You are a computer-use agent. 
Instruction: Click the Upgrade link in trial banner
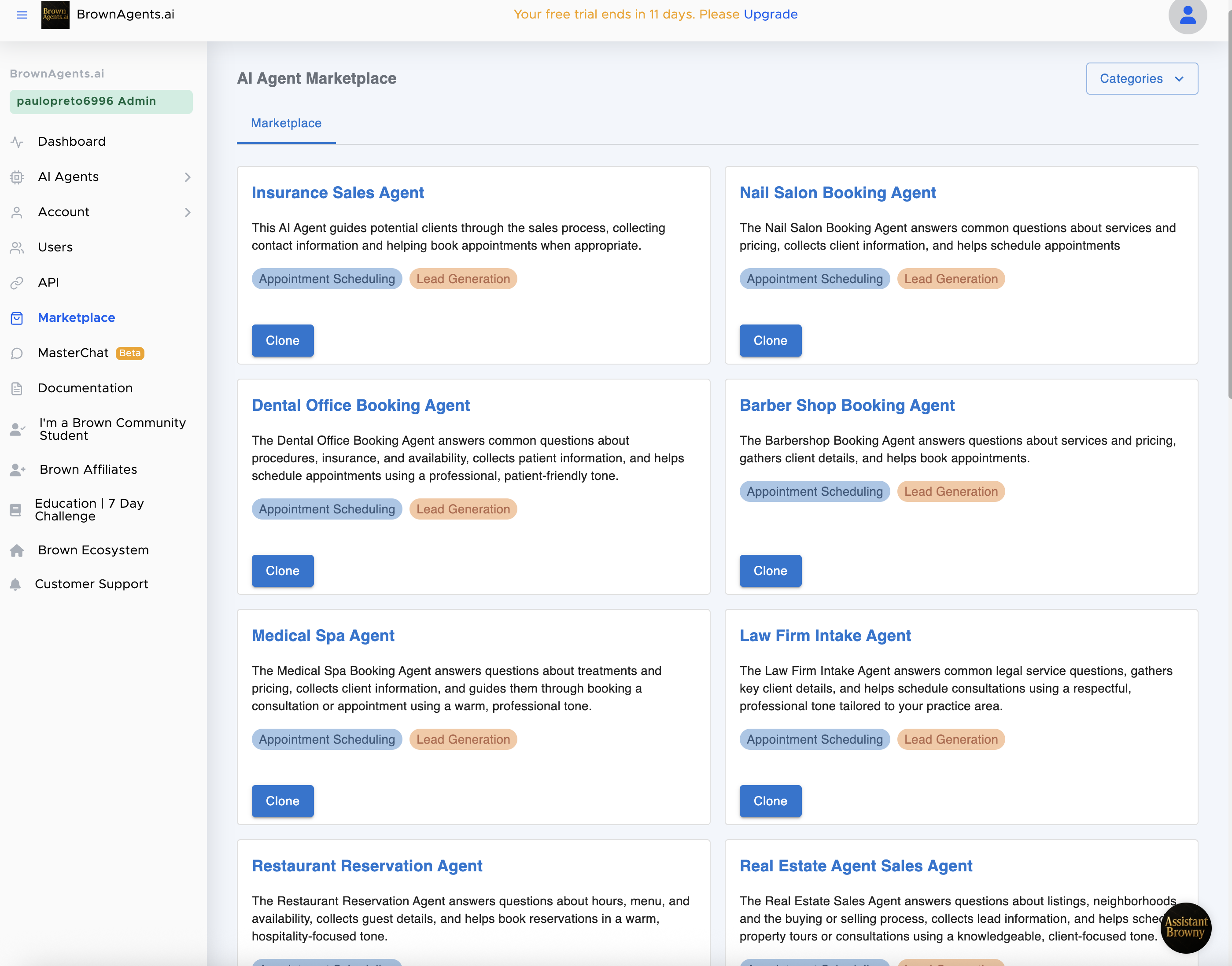pos(771,15)
